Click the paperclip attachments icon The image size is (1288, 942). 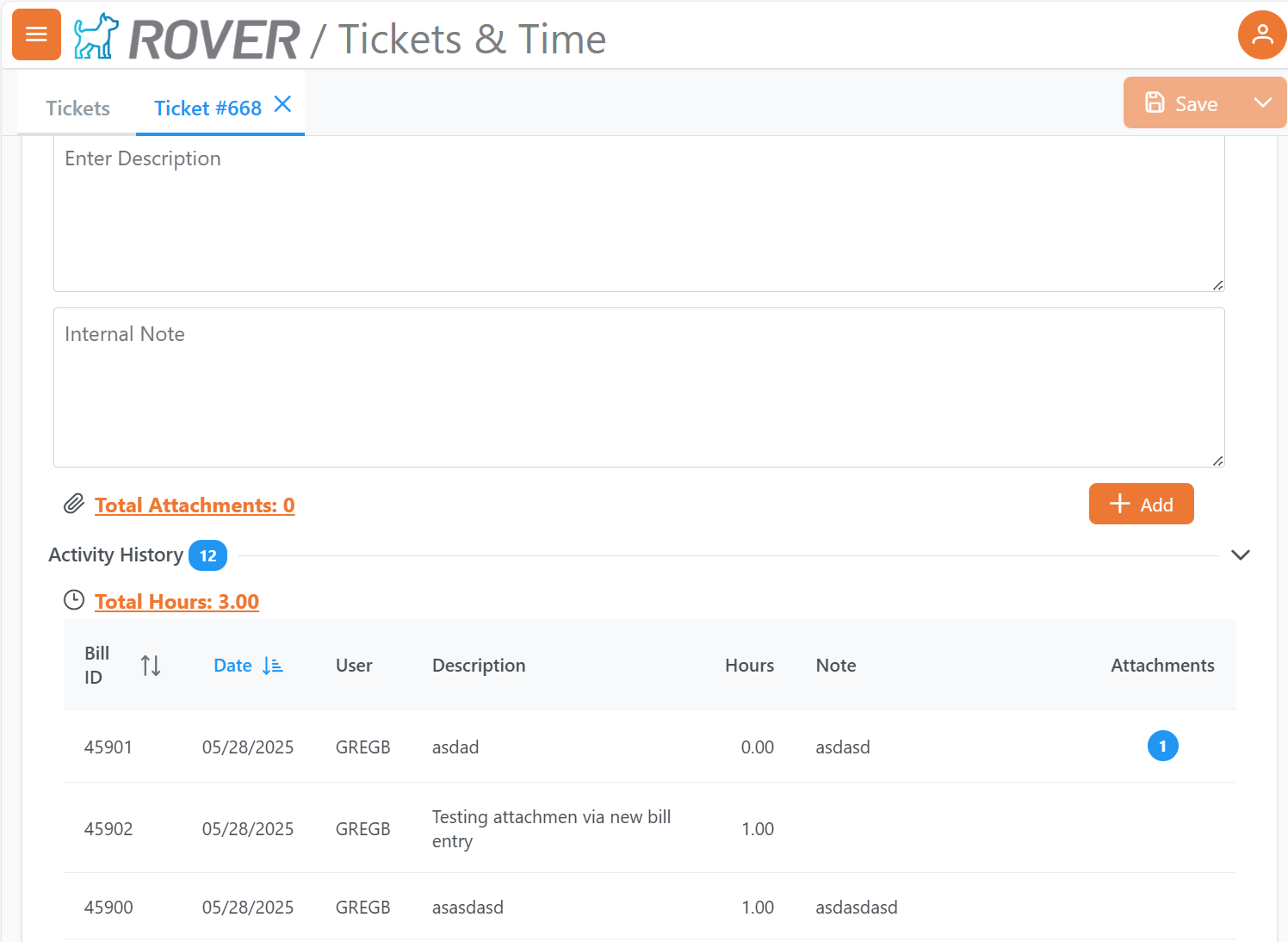pyautogui.click(x=74, y=504)
